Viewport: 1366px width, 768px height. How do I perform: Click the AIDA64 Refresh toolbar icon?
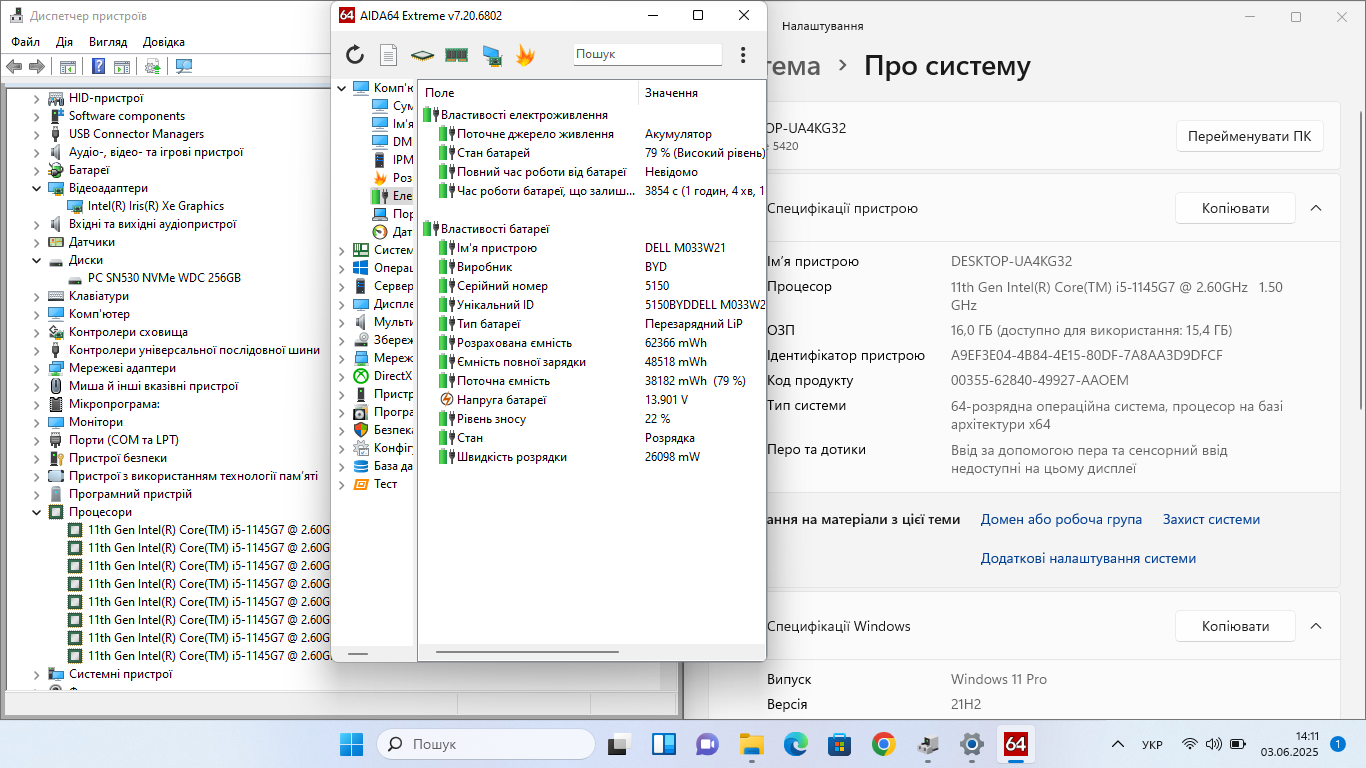(x=355, y=55)
